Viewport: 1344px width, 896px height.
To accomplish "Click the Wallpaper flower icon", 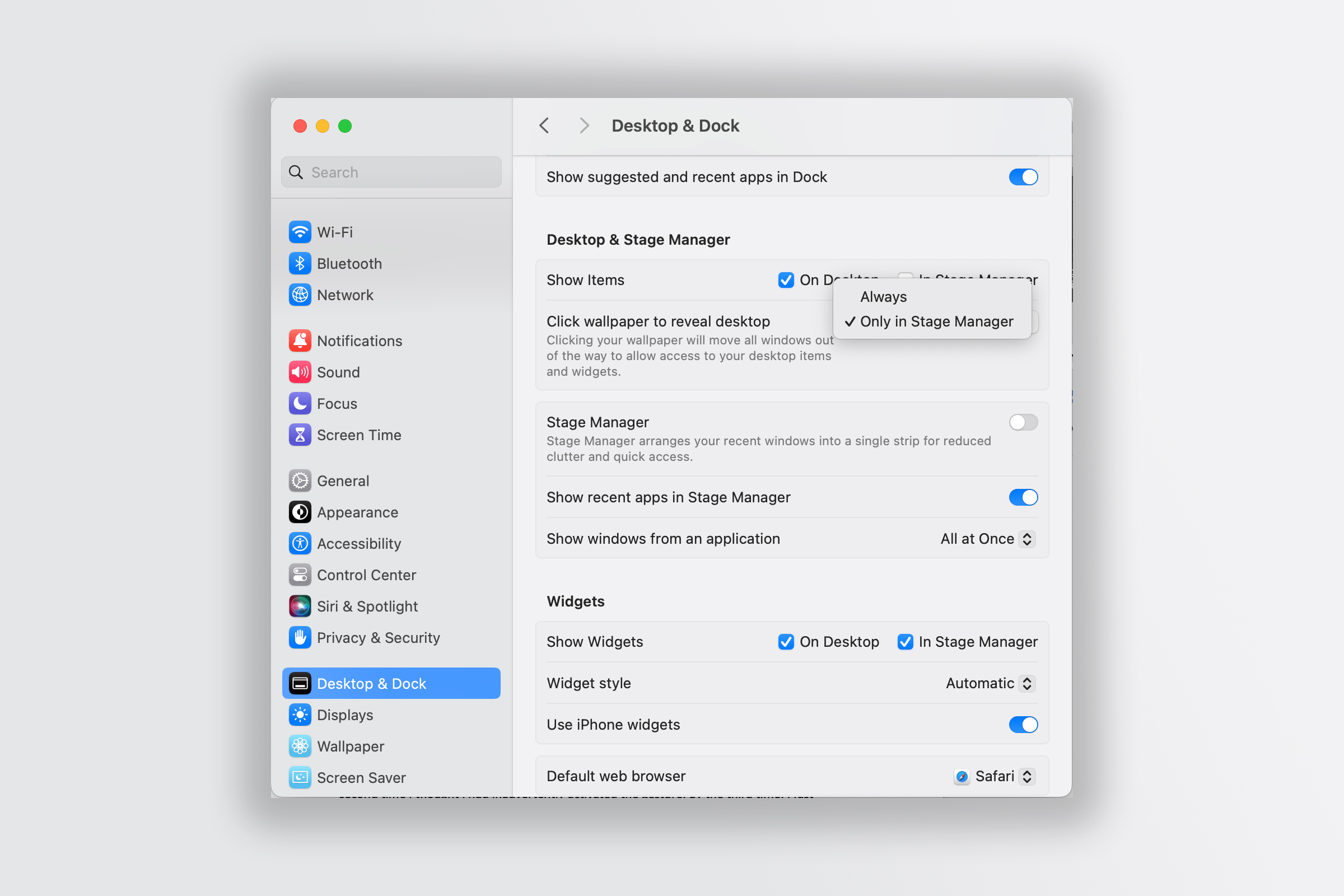I will click(x=300, y=746).
